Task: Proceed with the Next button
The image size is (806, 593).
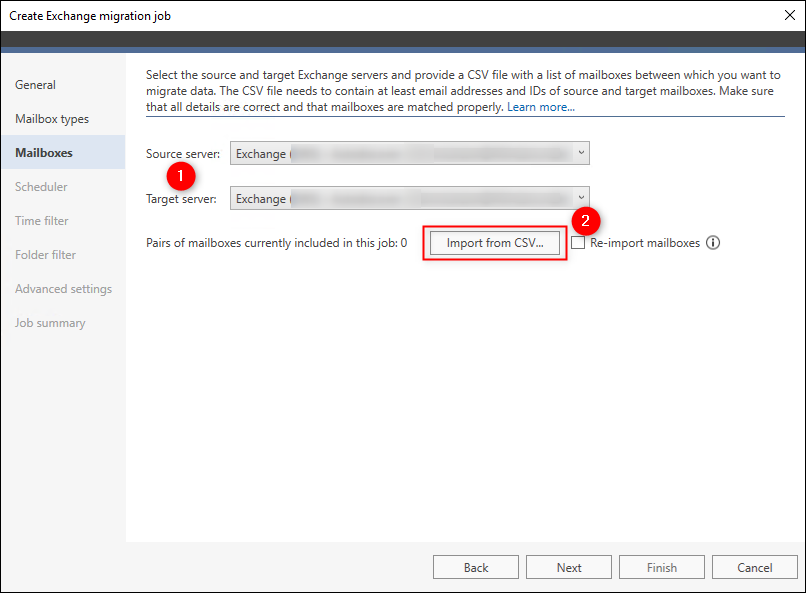Action: tap(569, 567)
